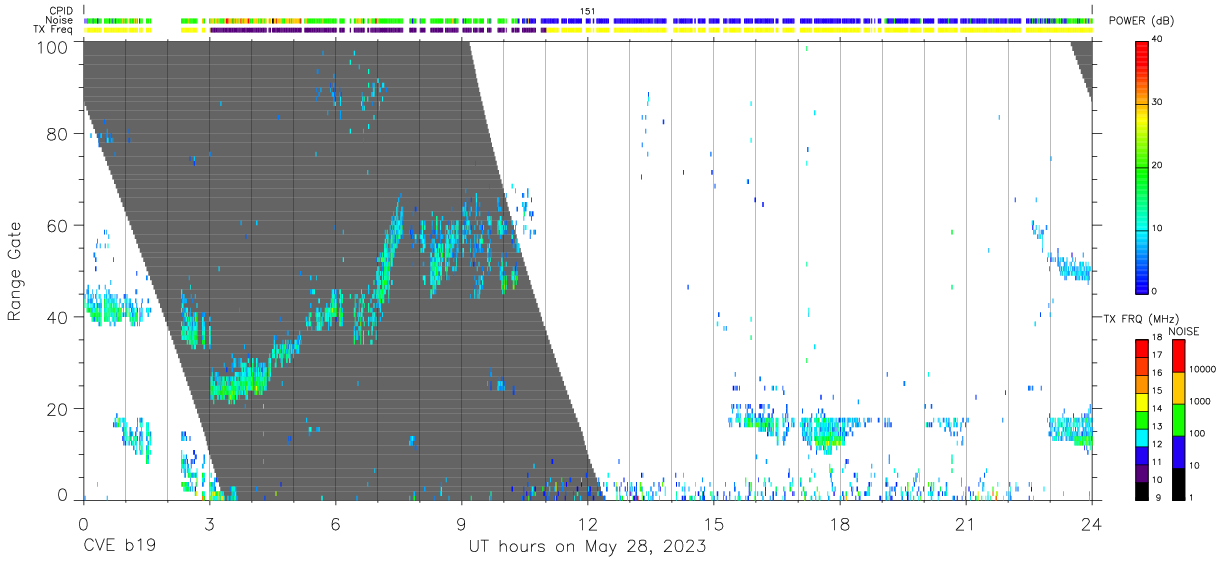This screenshot has width=1228, height=567.
Task: Click the 9 tick on the UT hours axis
Action: pyautogui.click(x=461, y=523)
